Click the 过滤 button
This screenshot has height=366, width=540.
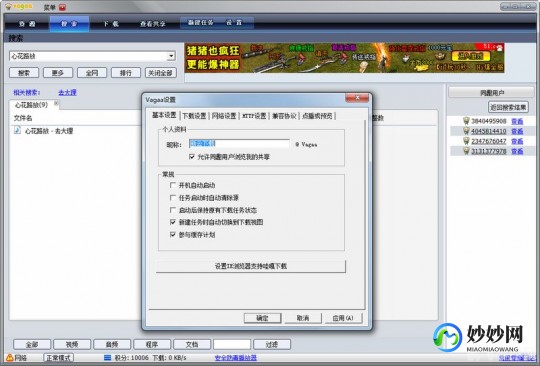(x=272, y=344)
